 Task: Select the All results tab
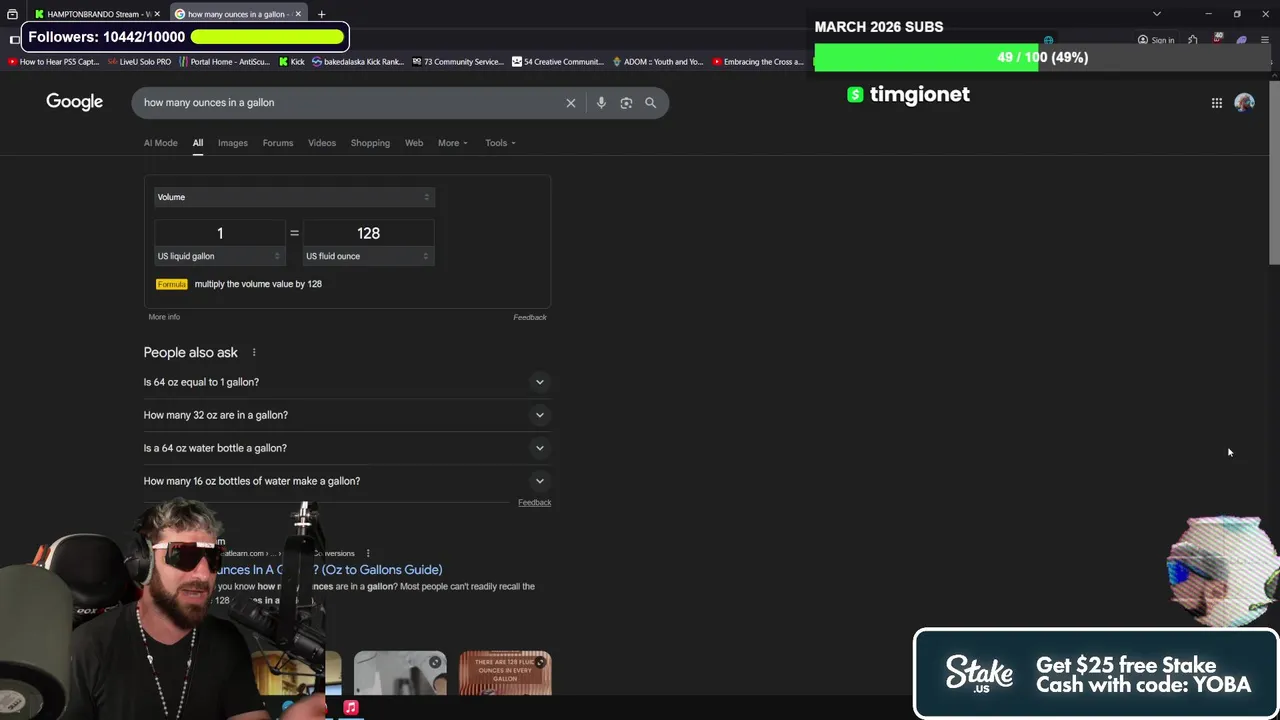tap(198, 143)
